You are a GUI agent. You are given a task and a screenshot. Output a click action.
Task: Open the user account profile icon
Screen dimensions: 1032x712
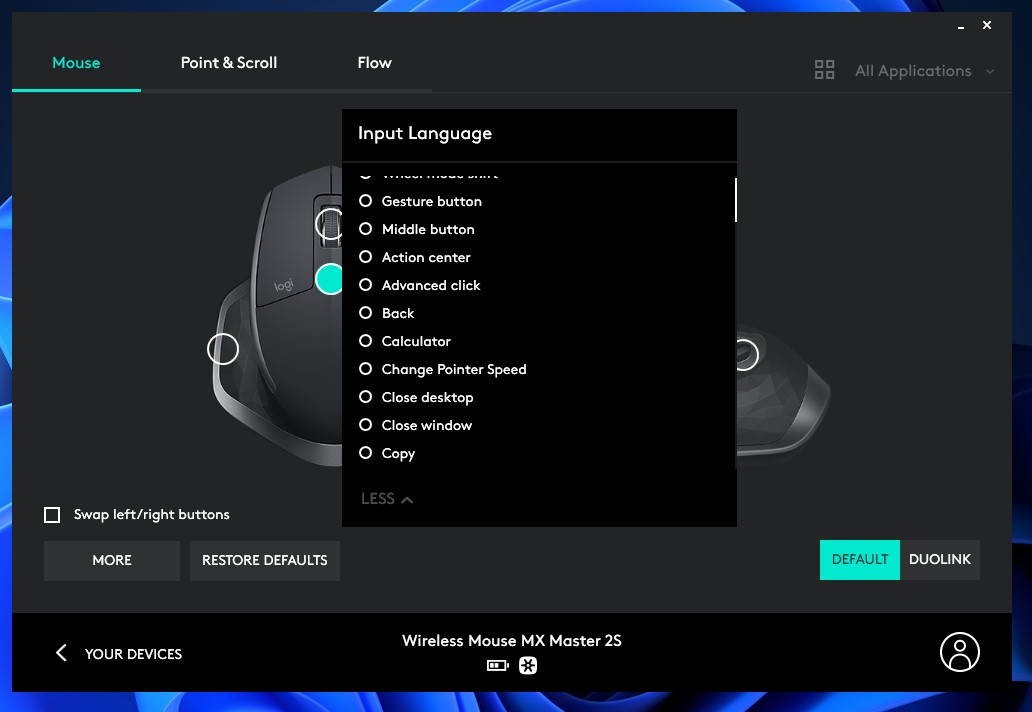coord(960,652)
